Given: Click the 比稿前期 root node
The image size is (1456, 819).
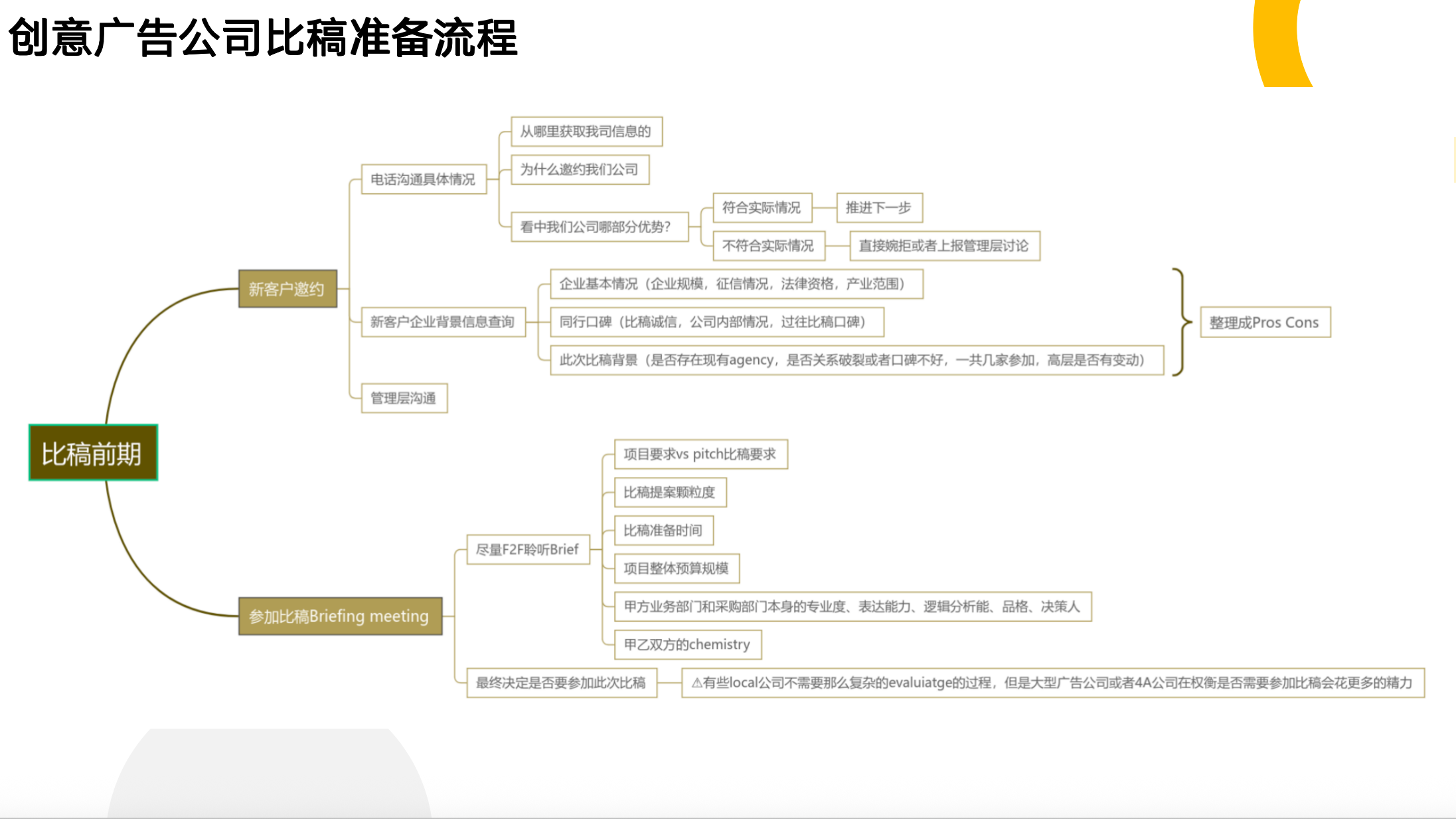Looking at the screenshot, I should click(93, 453).
